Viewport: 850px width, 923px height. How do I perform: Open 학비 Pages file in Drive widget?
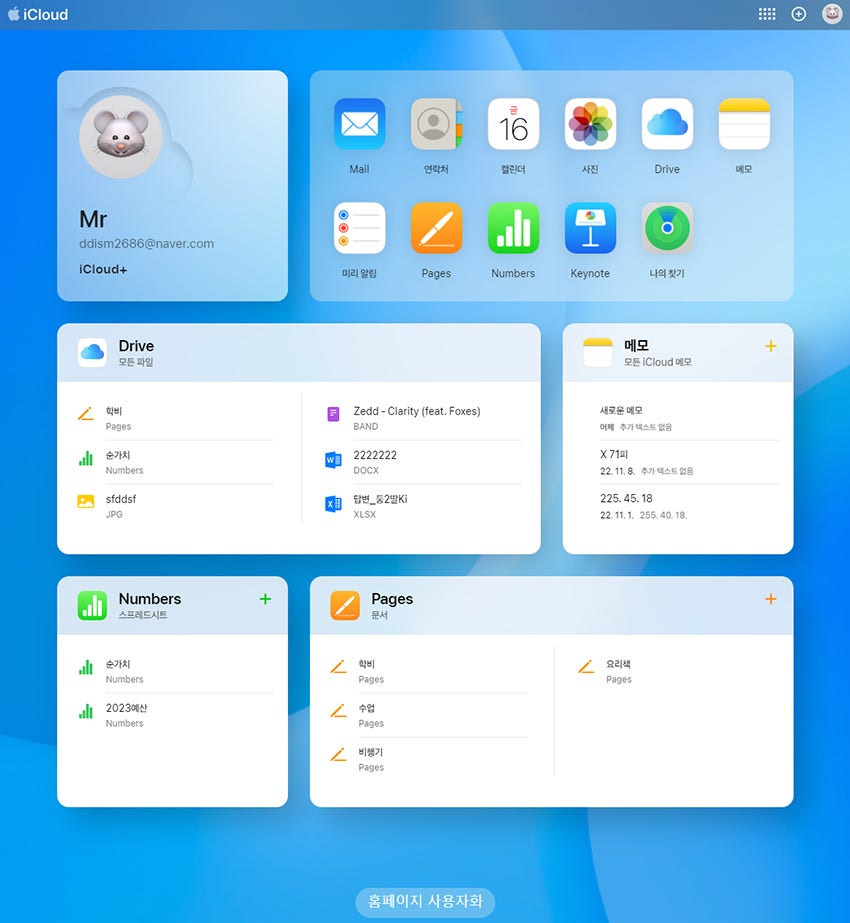click(x=175, y=419)
